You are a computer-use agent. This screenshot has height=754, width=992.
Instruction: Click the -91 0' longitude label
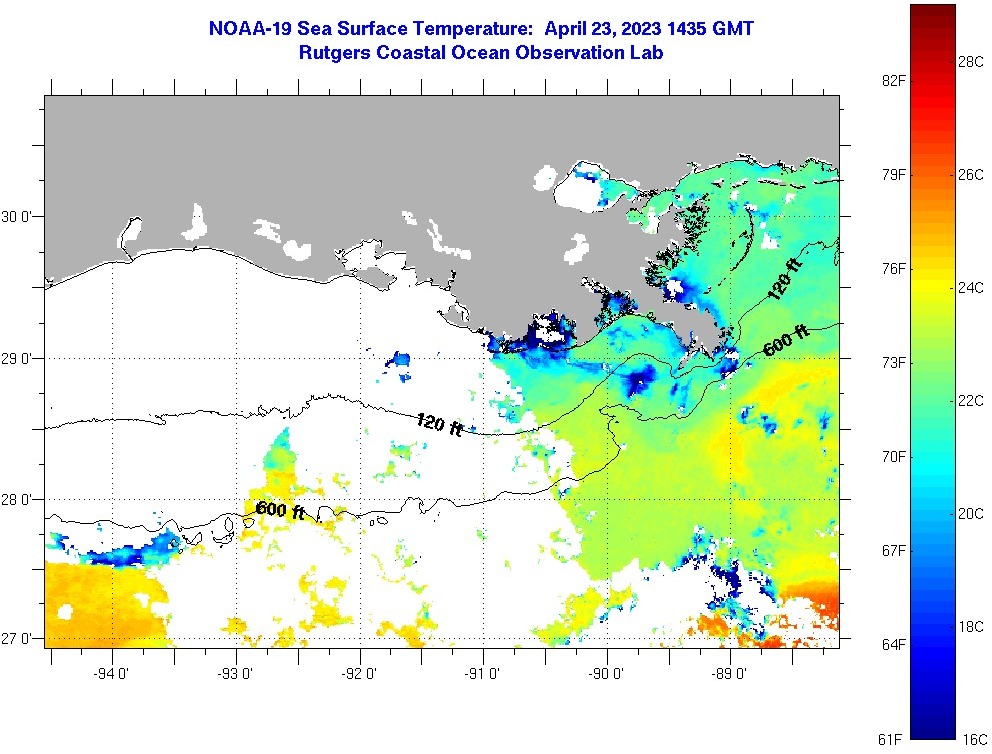pos(482,674)
